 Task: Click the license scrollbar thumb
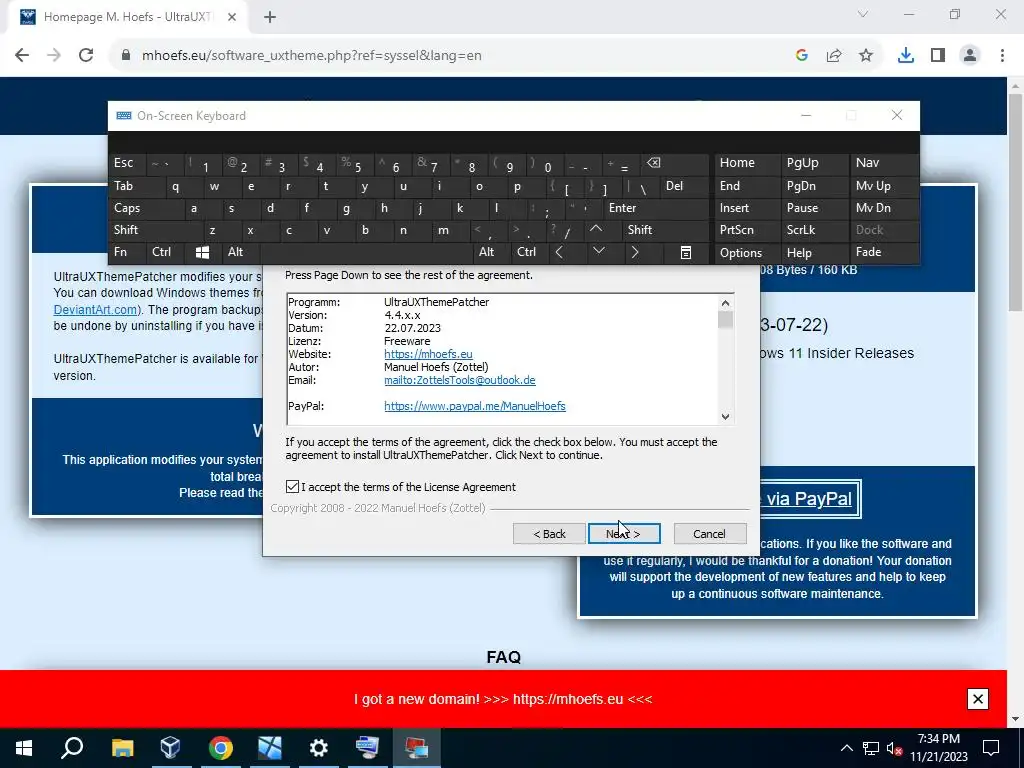click(x=725, y=320)
